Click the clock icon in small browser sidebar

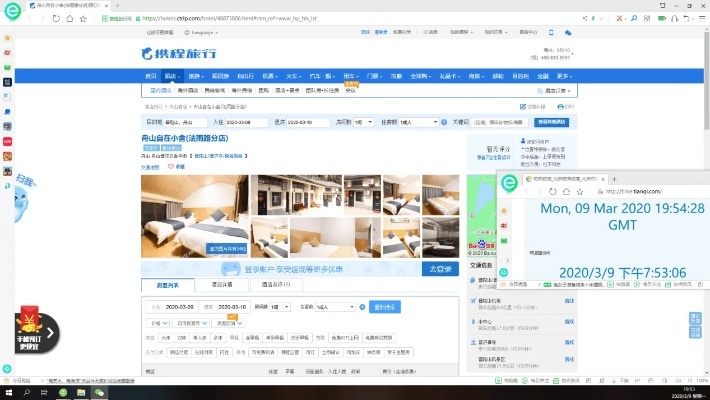coord(504,272)
